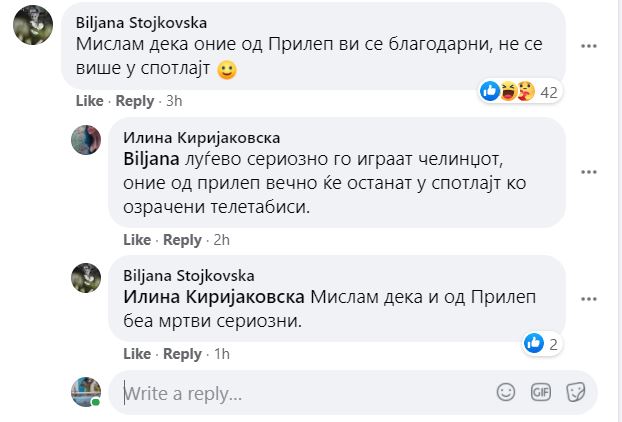Like Biljana's reply posted 1h ago
Screen dimensions: 622x422
point(136,354)
